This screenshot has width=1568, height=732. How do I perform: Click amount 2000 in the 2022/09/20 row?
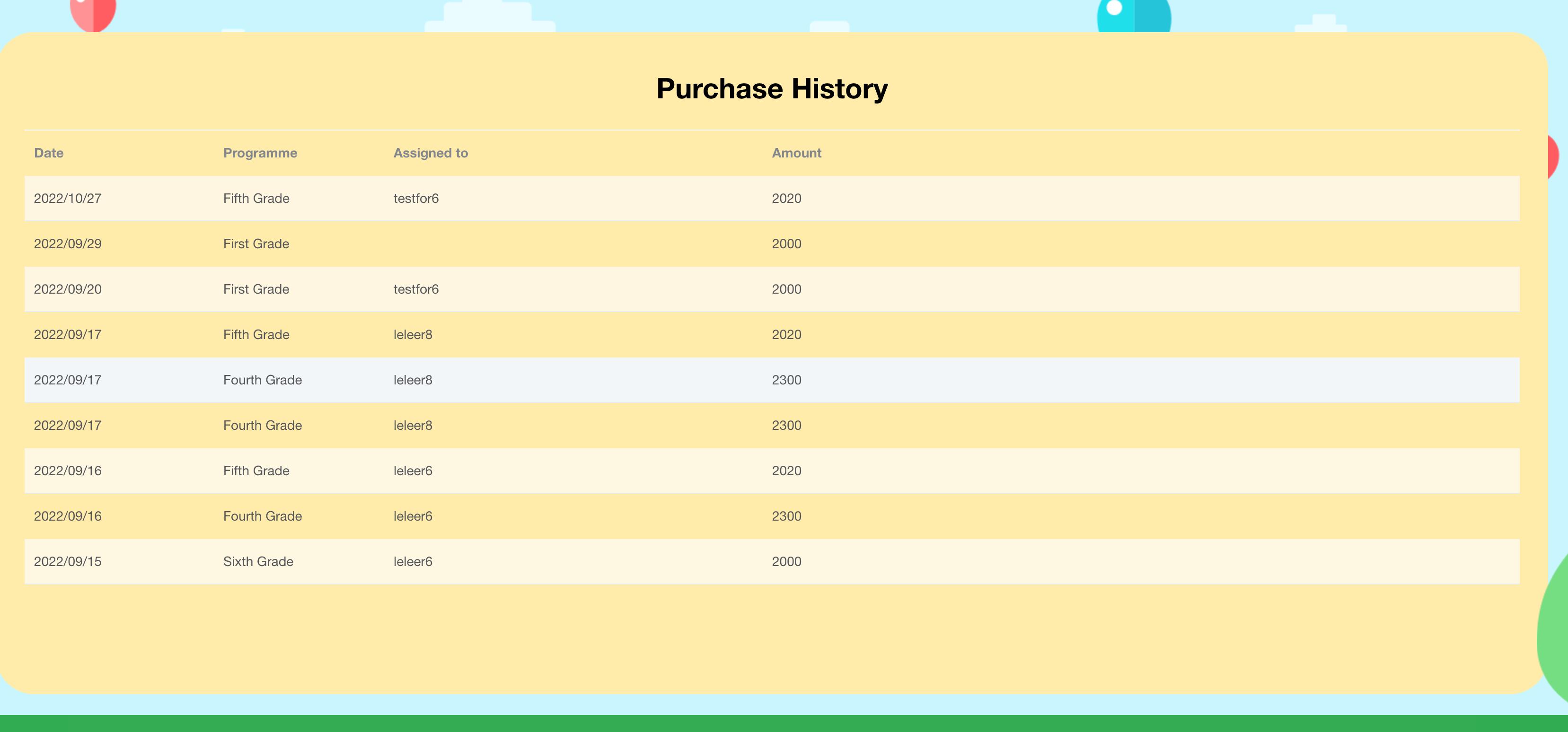[x=786, y=289]
